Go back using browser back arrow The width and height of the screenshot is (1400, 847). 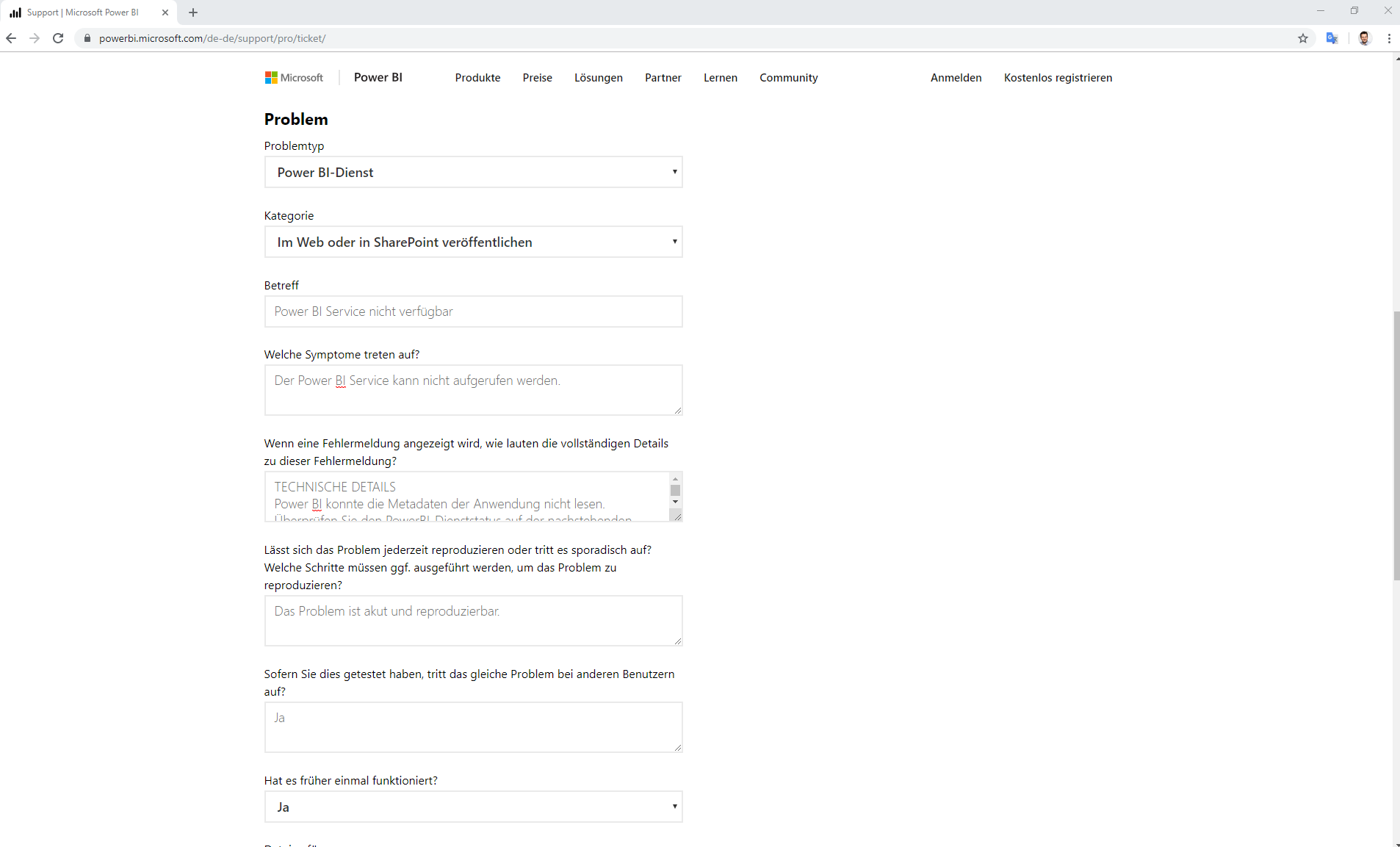coord(11,38)
